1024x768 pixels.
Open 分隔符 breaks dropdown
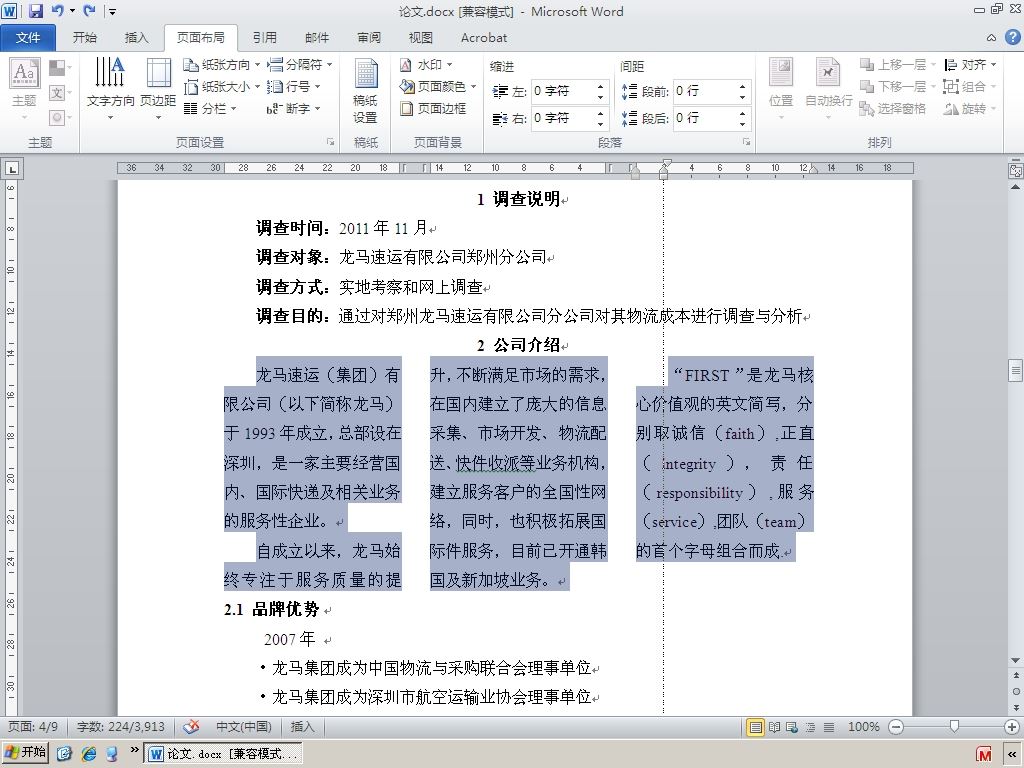[300, 65]
